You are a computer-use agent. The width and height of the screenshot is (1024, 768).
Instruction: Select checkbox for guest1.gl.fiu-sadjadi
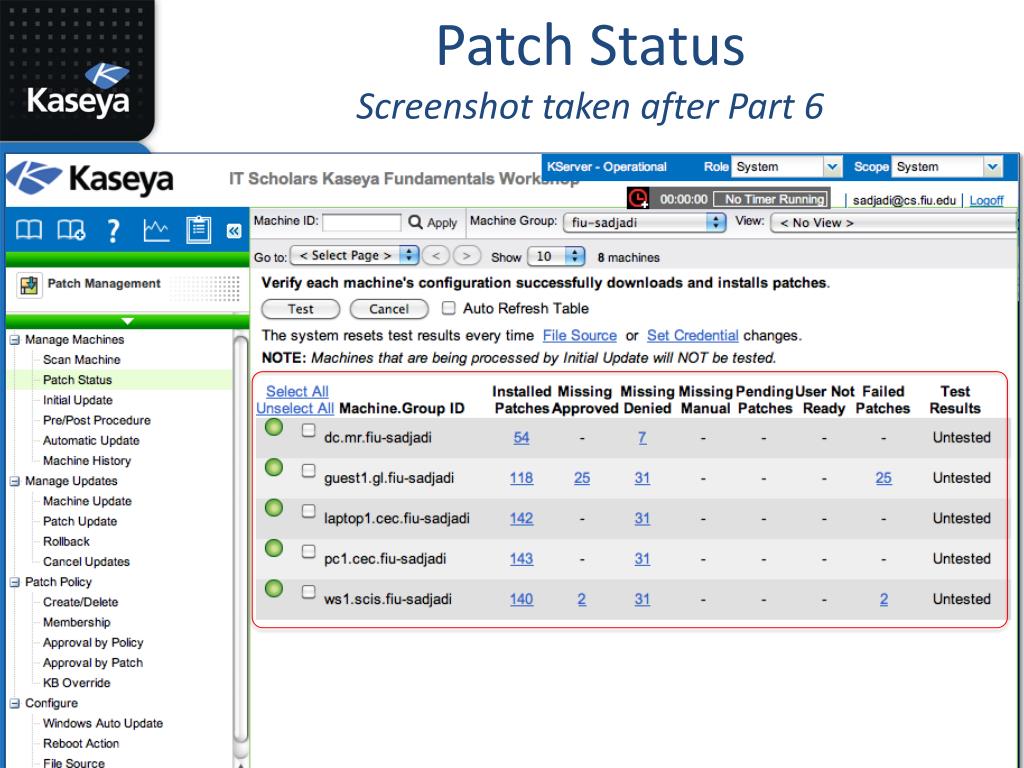(308, 471)
